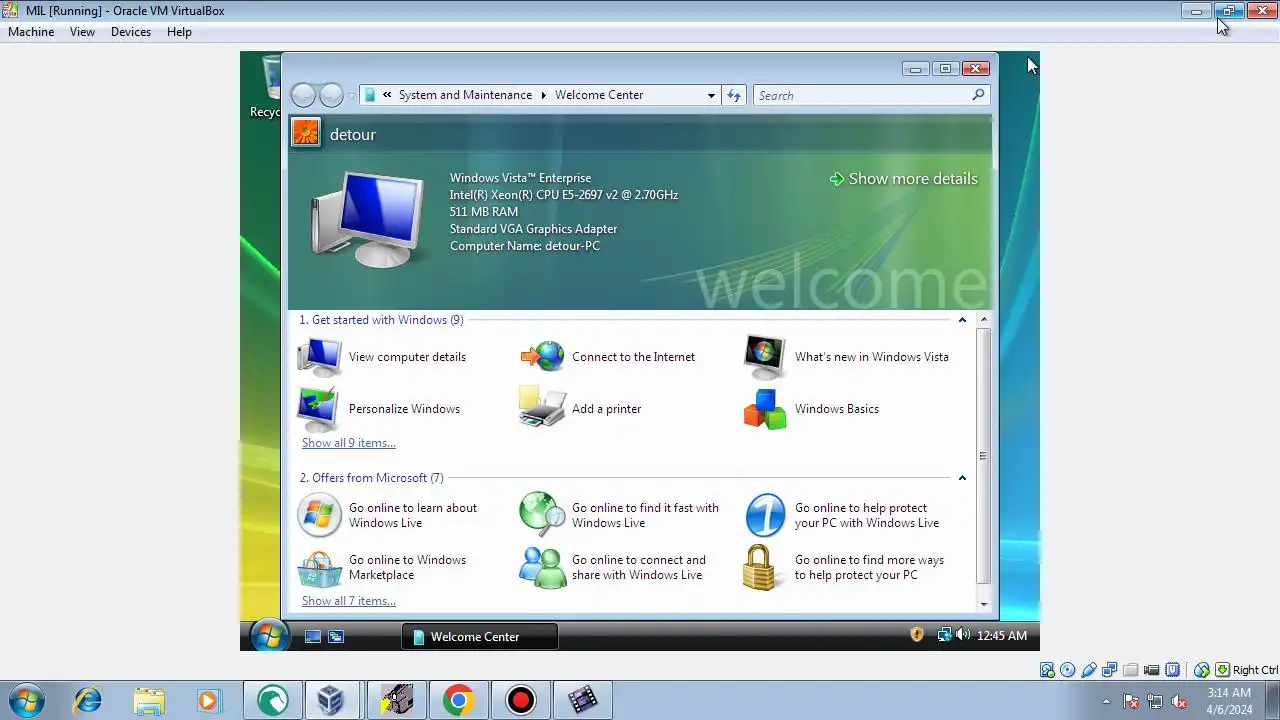Click Show more details link
The height and width of the screenshot is (720, 1280).
904,179
